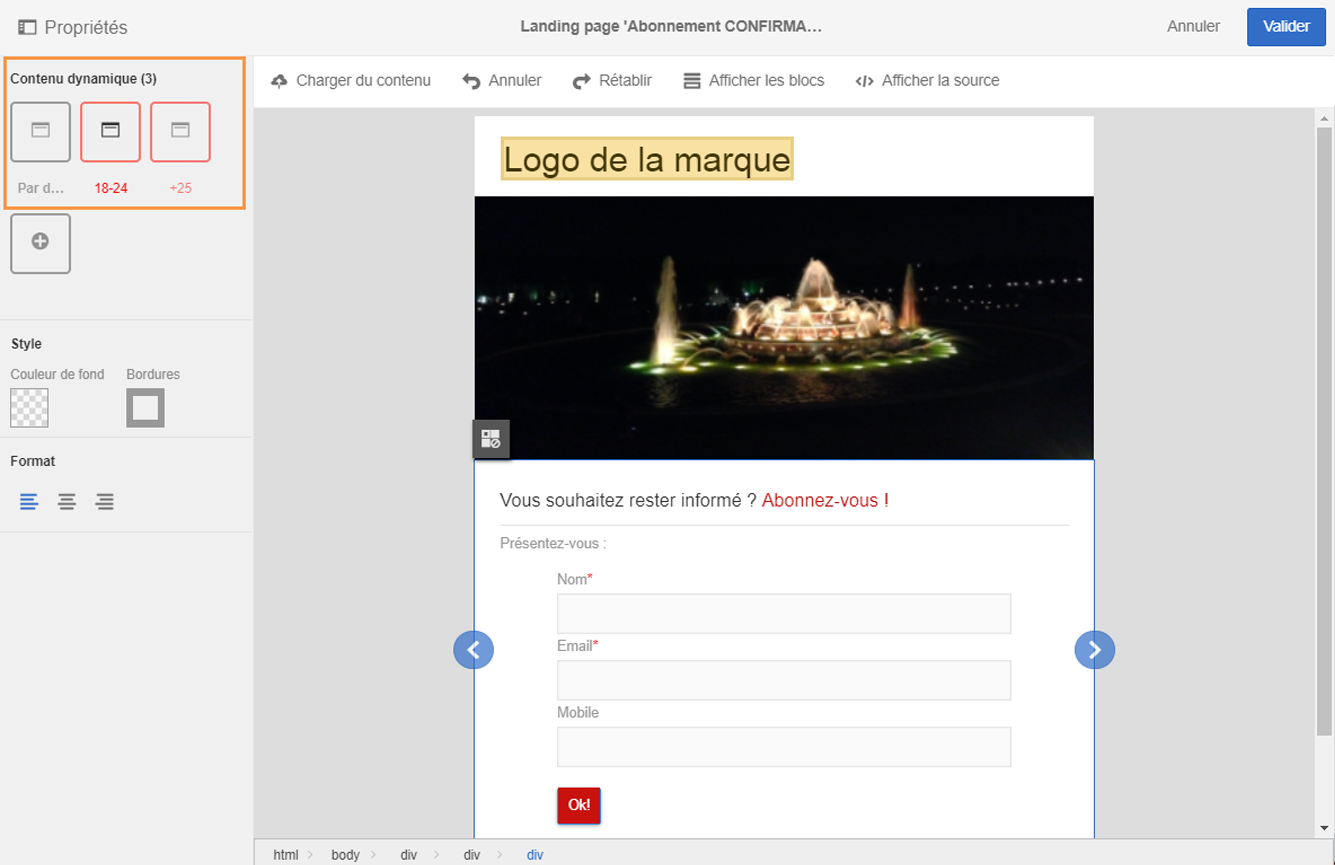
Task: Click the 'Présentez-vous :' text
Action: (553, 544)
